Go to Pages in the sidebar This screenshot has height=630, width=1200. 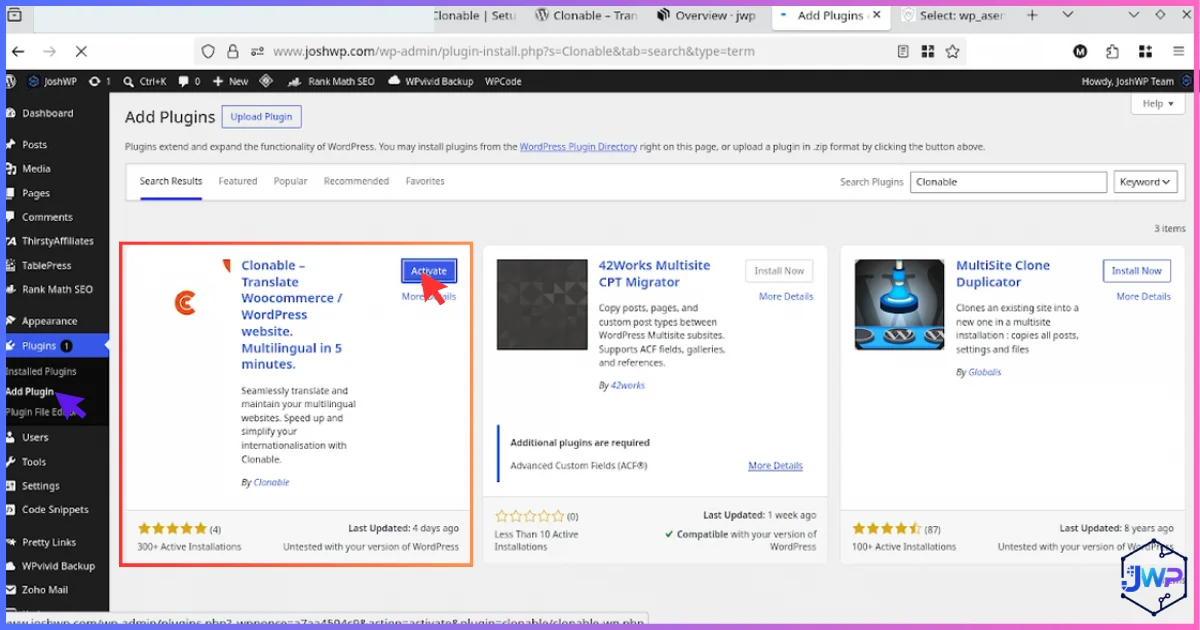point(36,193)
